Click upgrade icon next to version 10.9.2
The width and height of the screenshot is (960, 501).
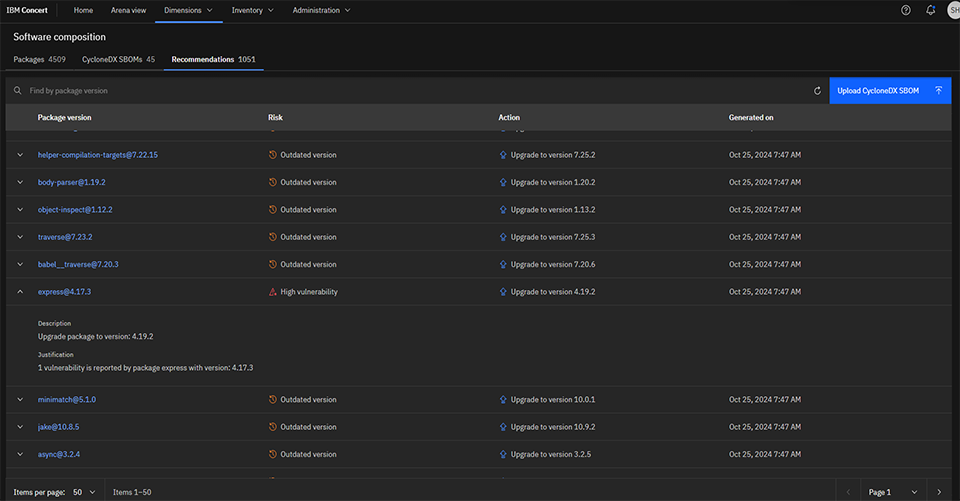click(x=503, y=427)
